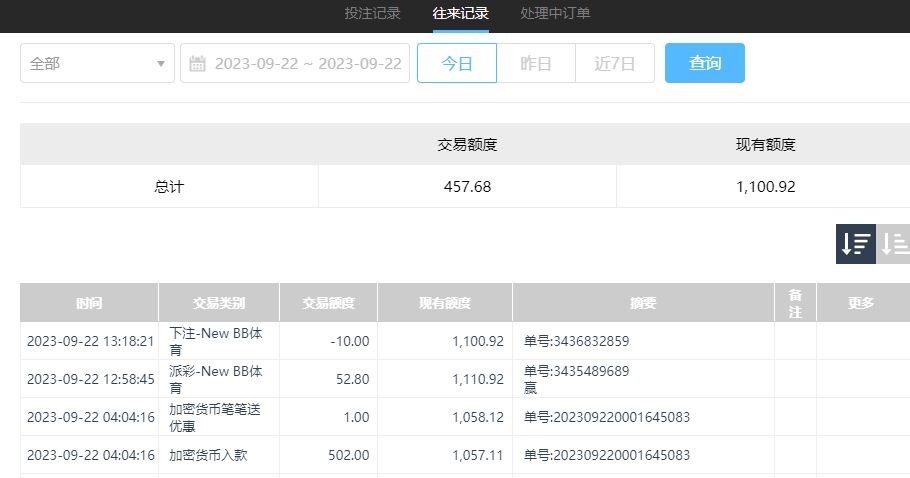Select the 昨日 quick filter
Viewport: 910px width, 478px height.
[x=536, y=63]
